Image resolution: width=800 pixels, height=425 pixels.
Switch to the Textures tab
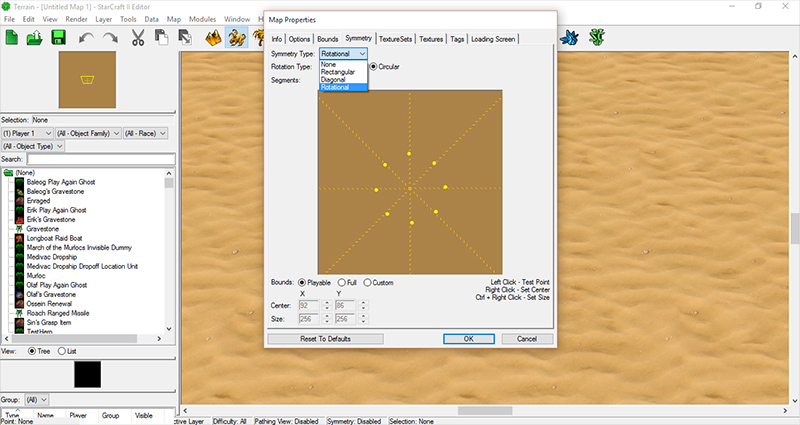click(431, 39)
